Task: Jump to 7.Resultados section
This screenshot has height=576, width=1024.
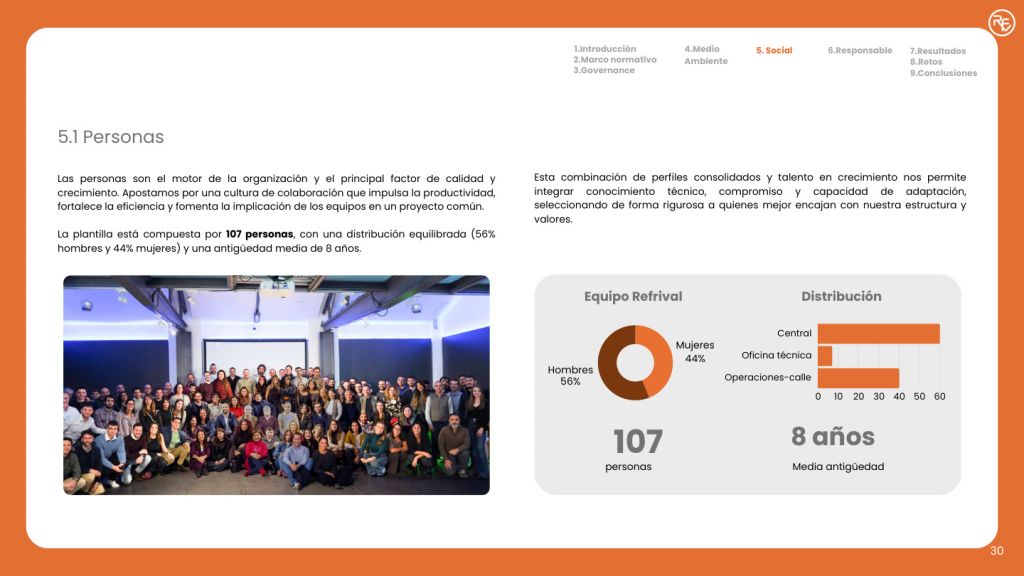Action: pyautogui.click(x=938, y=51)
